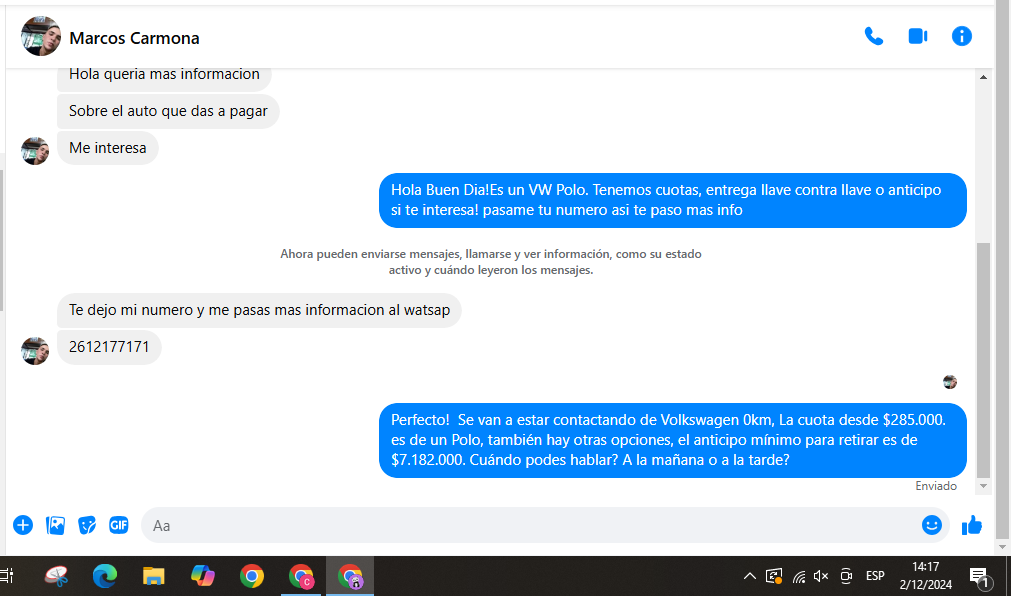This screenshot has height=596, width=1011.
Task: Click sender avatar beside 'Me interesa'
Action: pyautogui.click(x=35, y=151)
